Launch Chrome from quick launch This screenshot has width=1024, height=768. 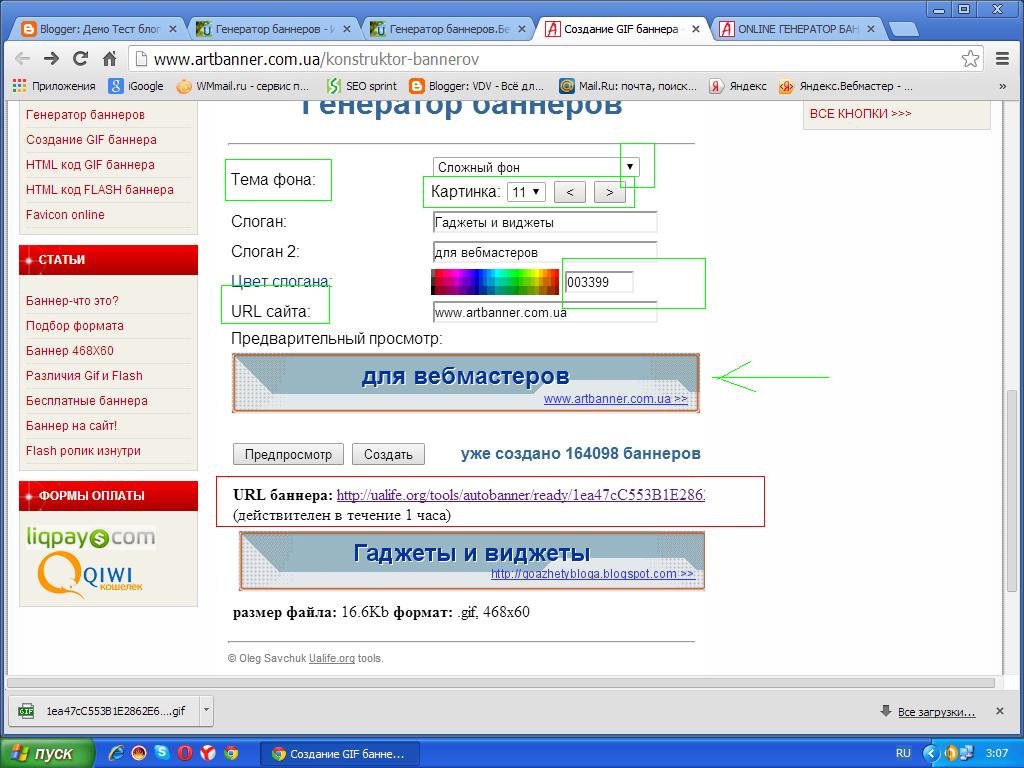coord(231,753)
